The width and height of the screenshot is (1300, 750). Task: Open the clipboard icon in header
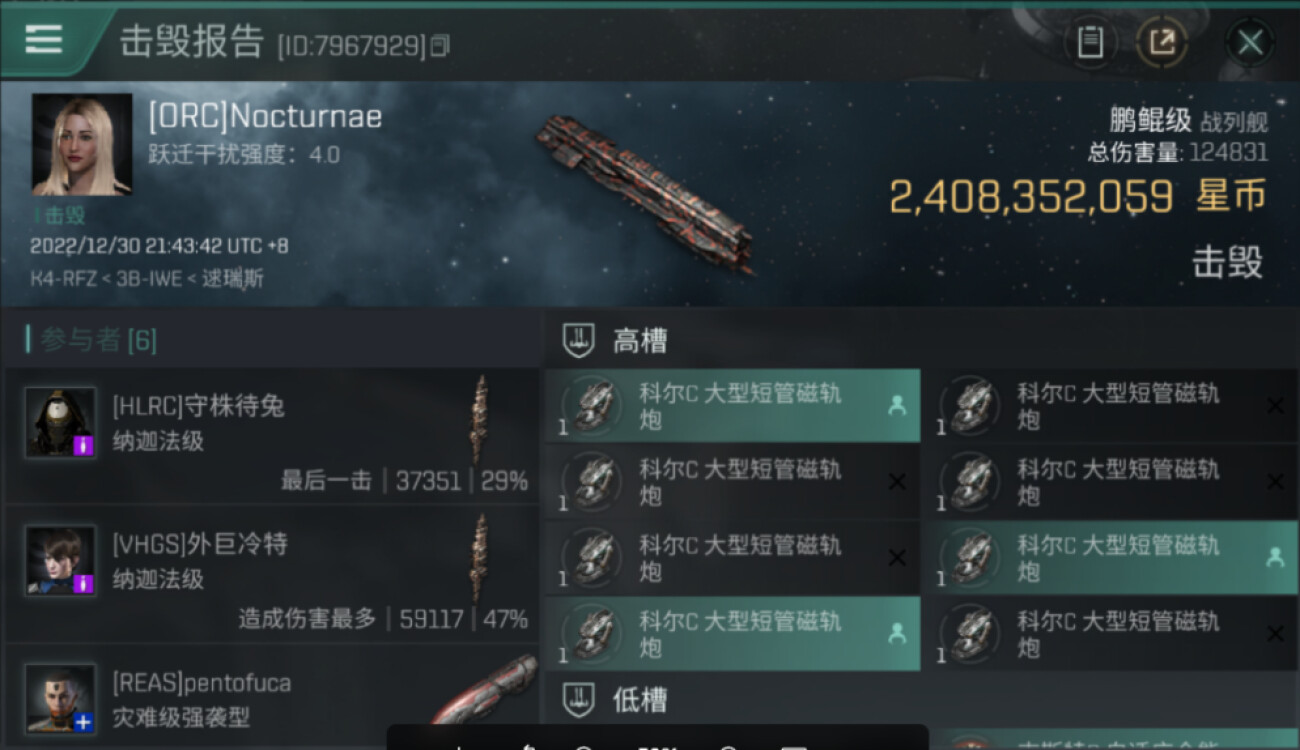[1090, 42]
